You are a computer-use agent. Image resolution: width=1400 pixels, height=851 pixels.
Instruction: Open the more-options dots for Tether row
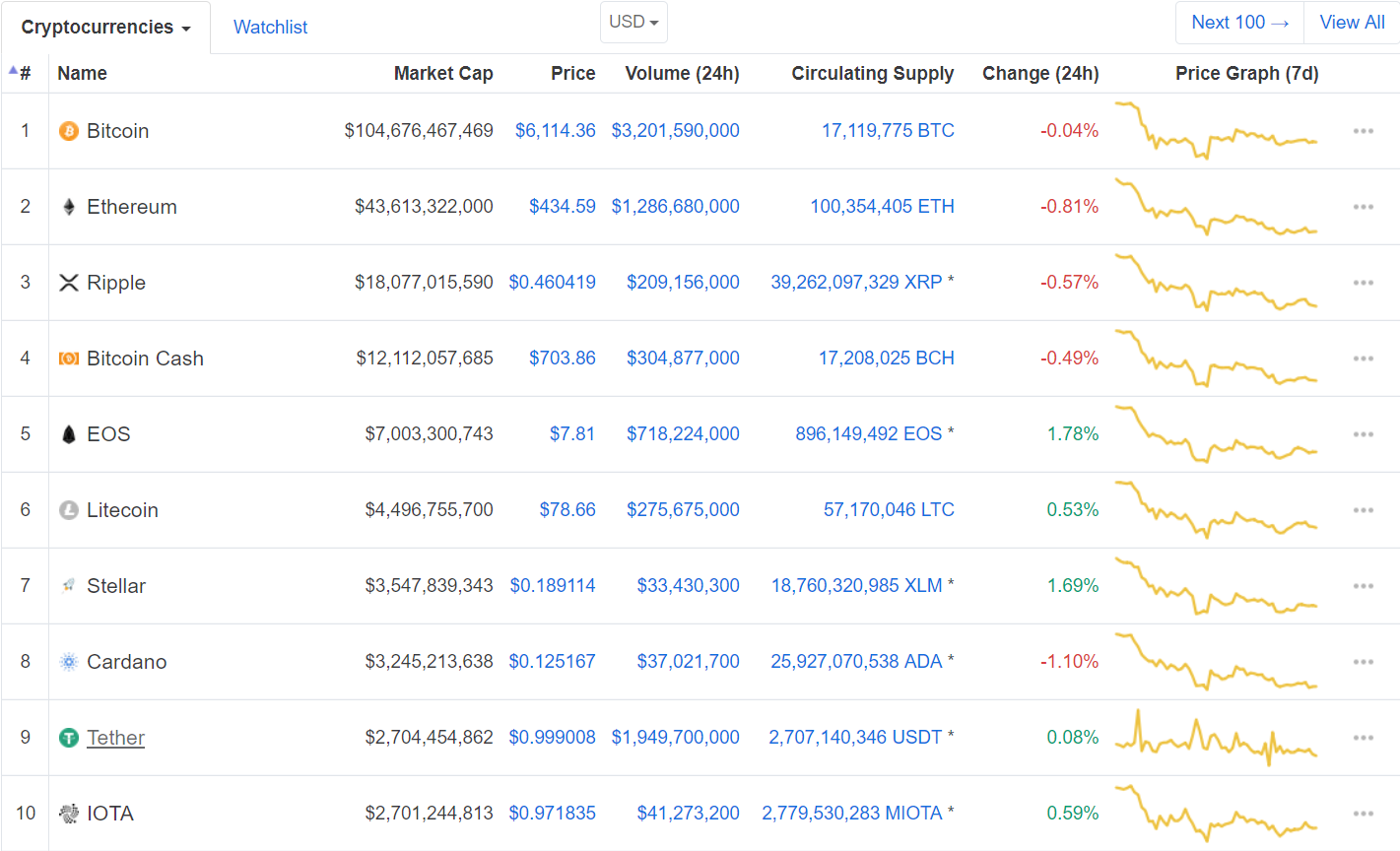coord(1364,738)
